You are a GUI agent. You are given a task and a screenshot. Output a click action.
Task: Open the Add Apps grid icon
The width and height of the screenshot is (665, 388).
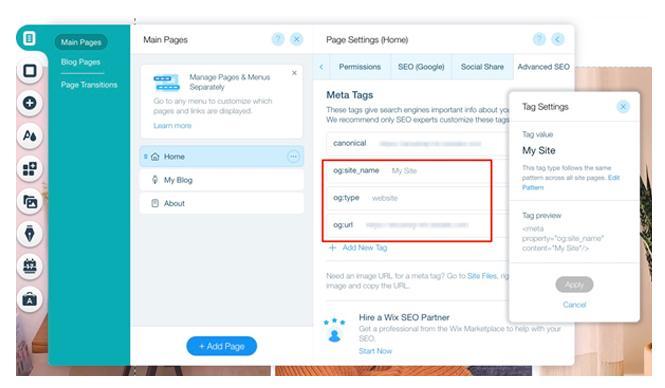pos(30,169)
